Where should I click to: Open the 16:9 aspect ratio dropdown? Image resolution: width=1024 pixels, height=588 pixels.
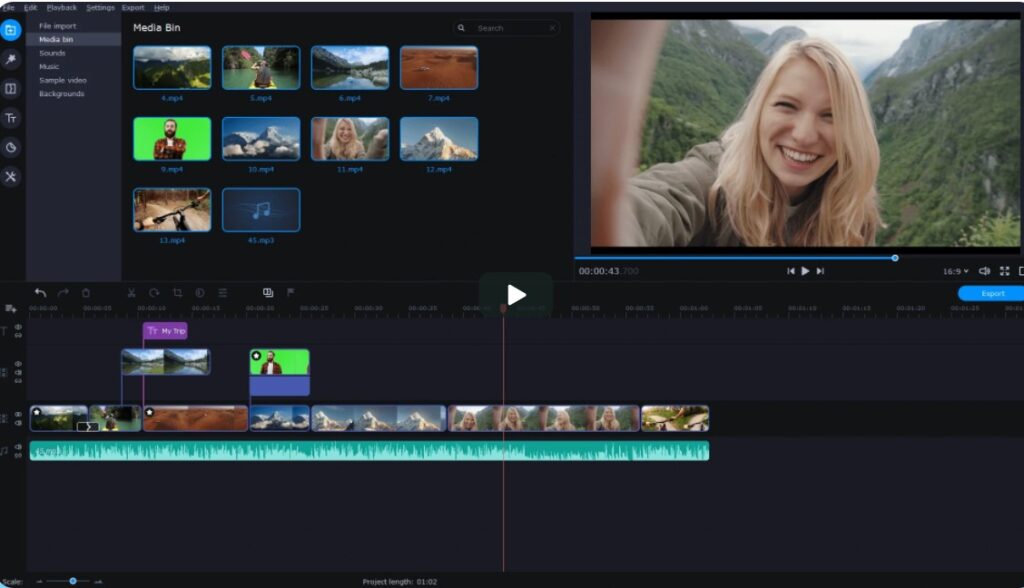click(955, 271)
